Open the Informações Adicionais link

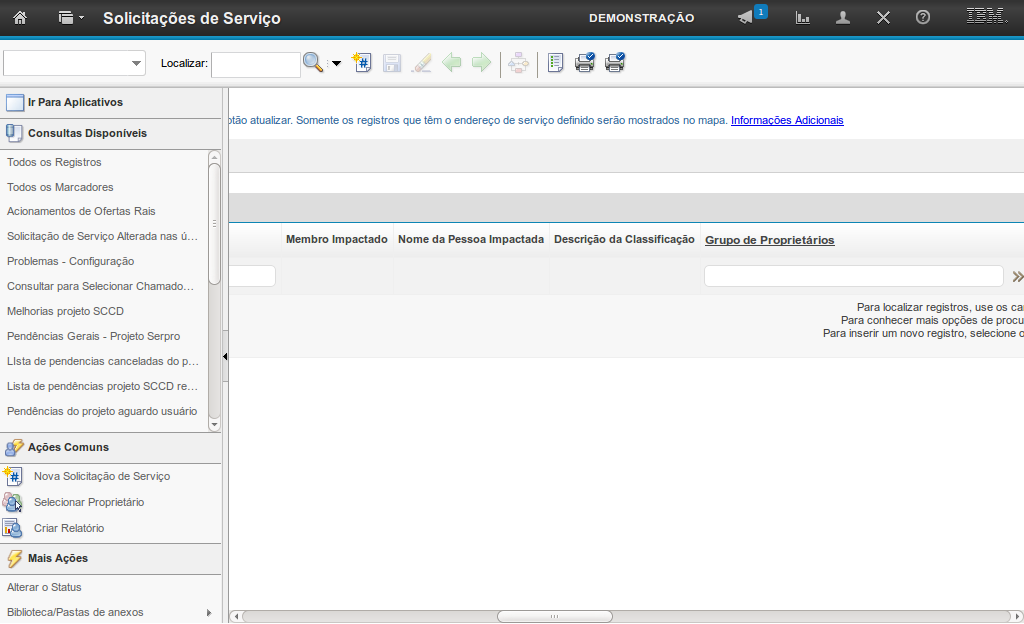787,120
